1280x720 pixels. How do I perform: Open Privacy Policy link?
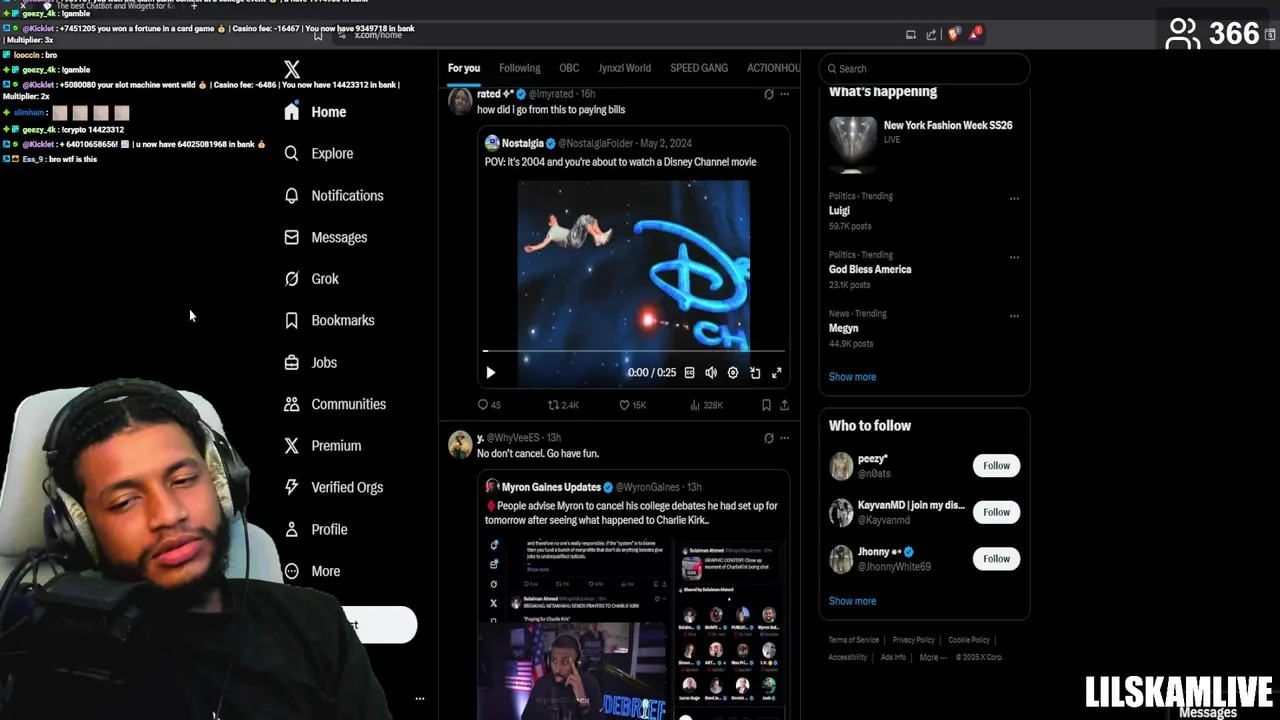(x=913, y=640)
